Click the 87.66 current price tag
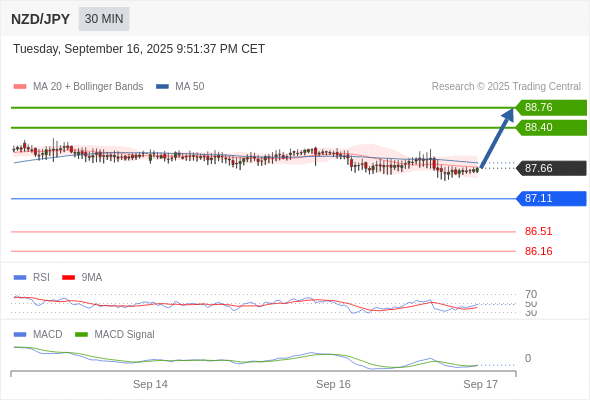The width and height of the screenshot is (590, 400). [x=551, y=168]
